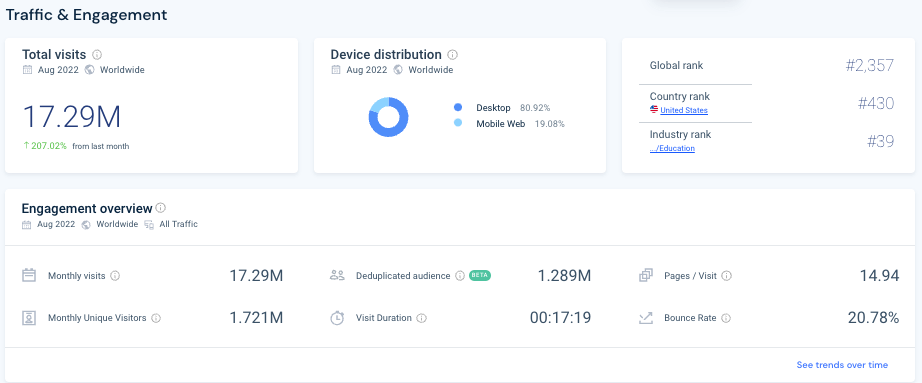Click the All Traffic filter label

(x=179, y=224)
